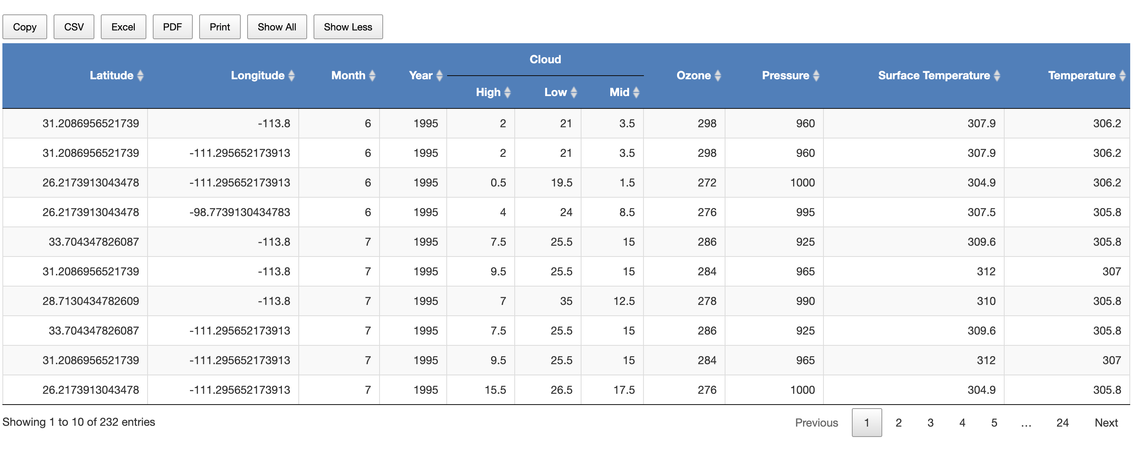1139x449 pixels.
Task: Sort the Cloud Low column icon
Action: [573, 92]
